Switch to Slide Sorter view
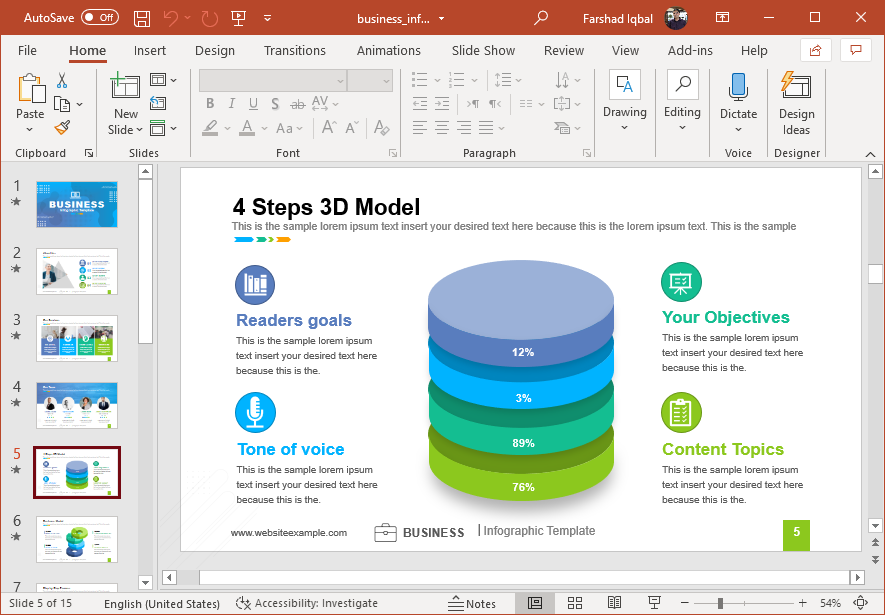 coord(575,603)
